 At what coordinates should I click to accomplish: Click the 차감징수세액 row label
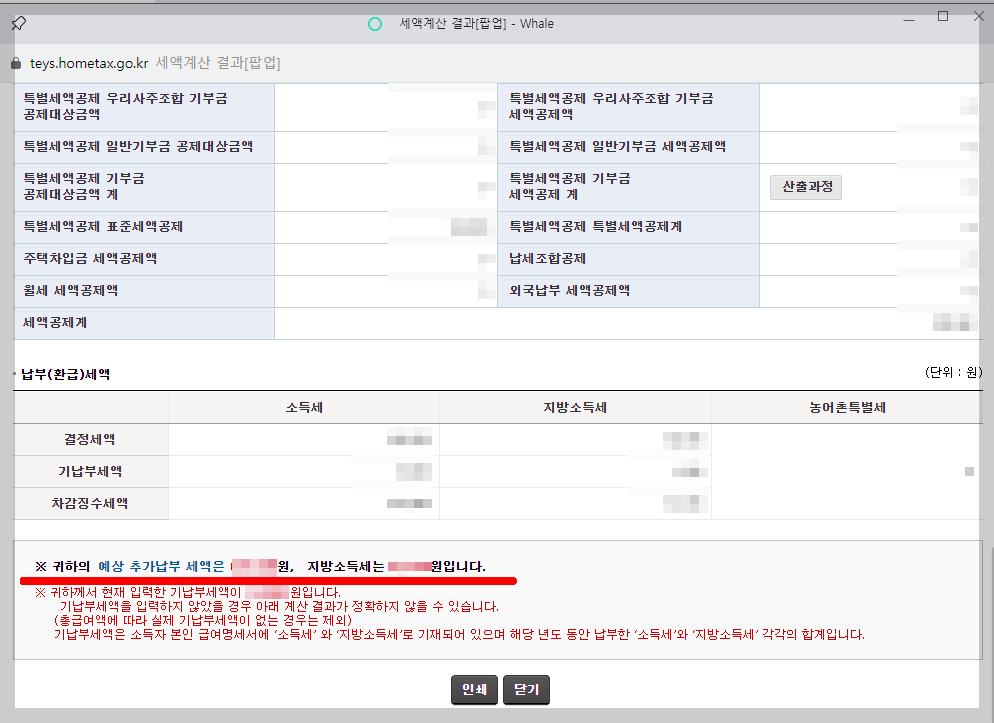[x=91, y=504]
